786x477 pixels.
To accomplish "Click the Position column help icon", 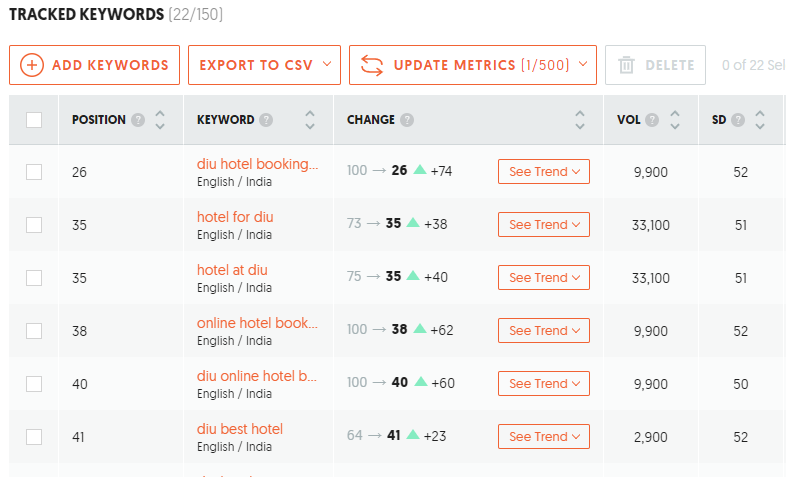I will (138, 120).
